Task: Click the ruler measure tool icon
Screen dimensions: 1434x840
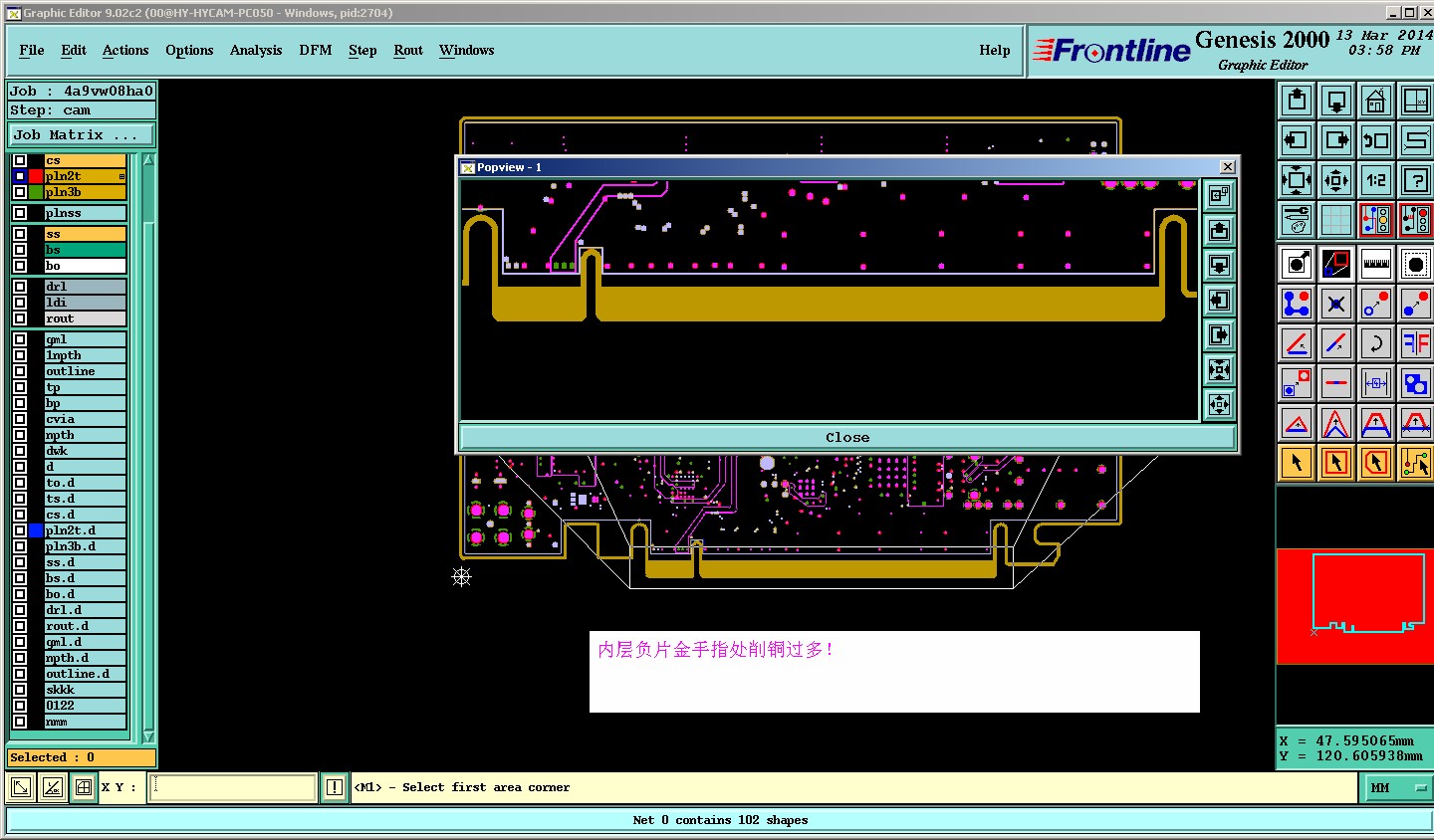Action: (1376, 264)
